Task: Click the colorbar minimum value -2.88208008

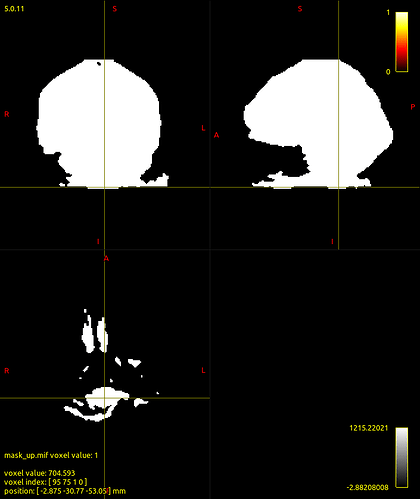Action: [368, 487]
